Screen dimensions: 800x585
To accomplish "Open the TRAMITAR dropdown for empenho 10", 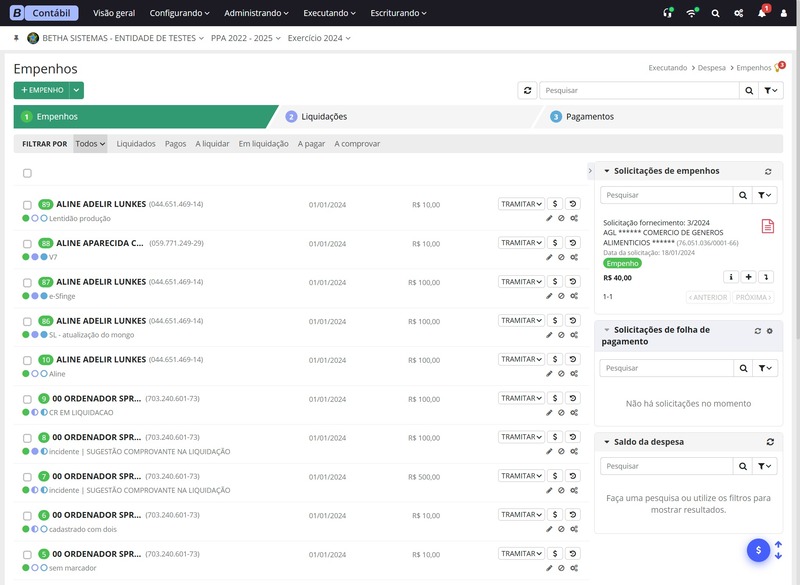I will click(x=521, y=360).
